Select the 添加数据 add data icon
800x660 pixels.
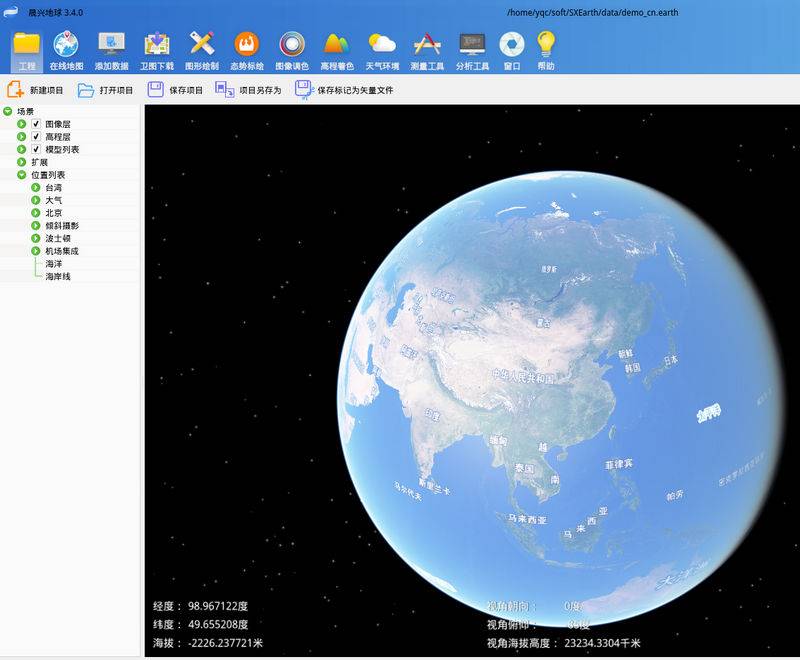tap(112, 50)
